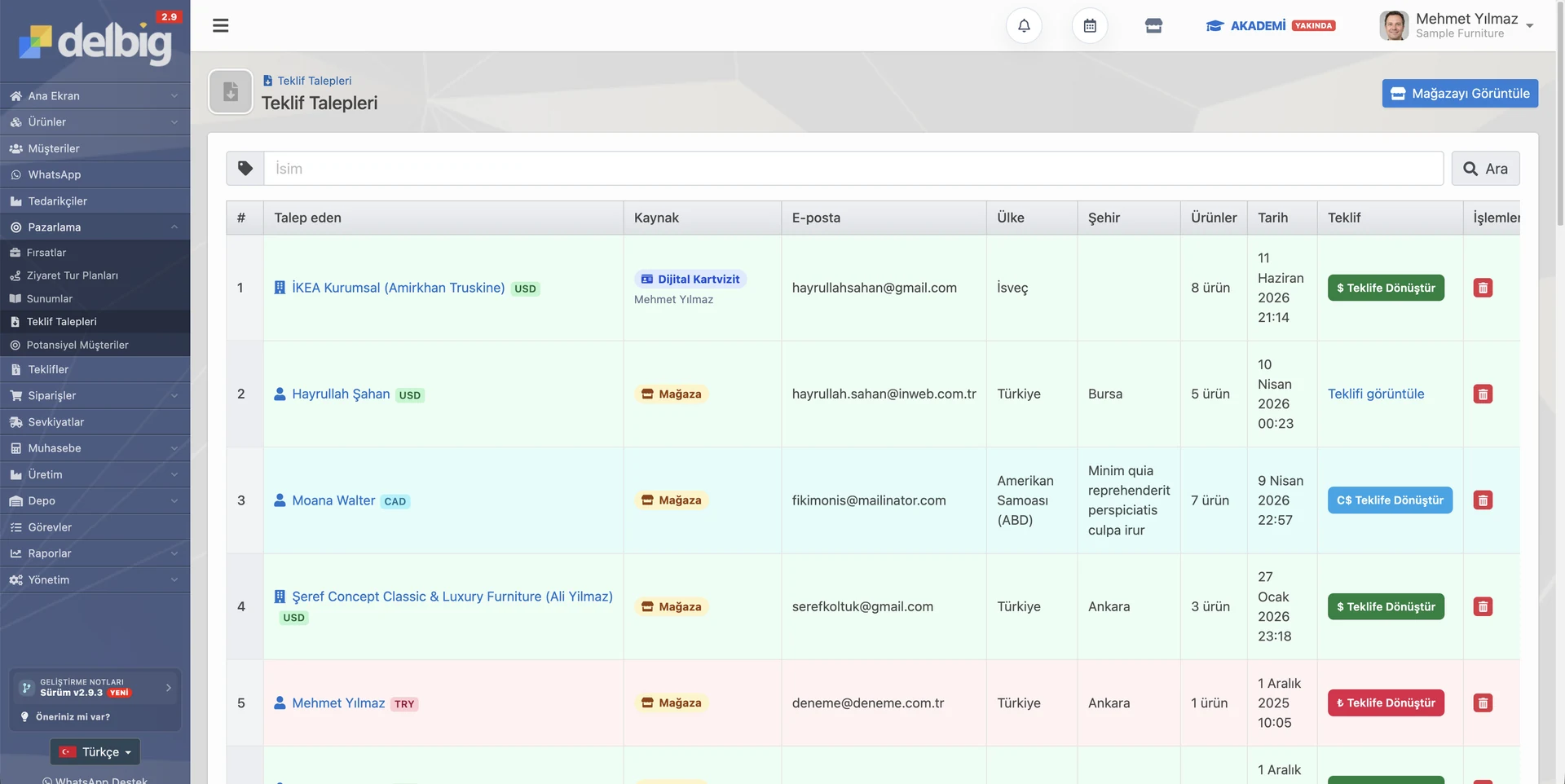
Task: Open Geliştirme Notları Sürüm v2.9.3
Action: pyautogui.click(x=95, y=688)
